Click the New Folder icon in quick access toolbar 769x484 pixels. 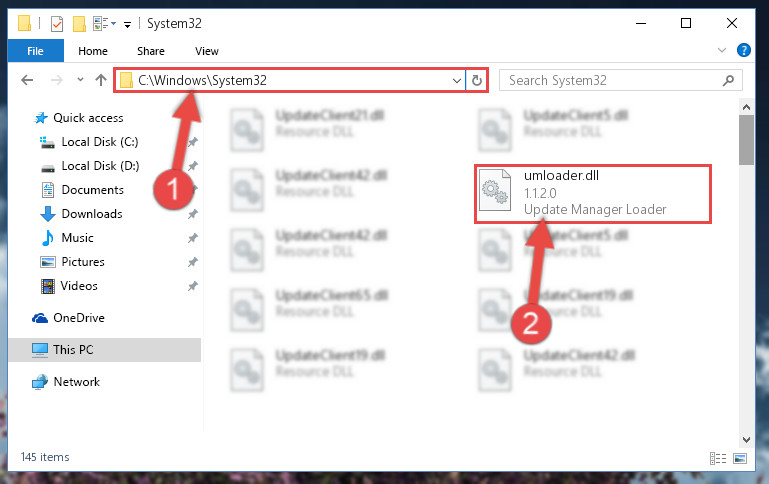79,24
